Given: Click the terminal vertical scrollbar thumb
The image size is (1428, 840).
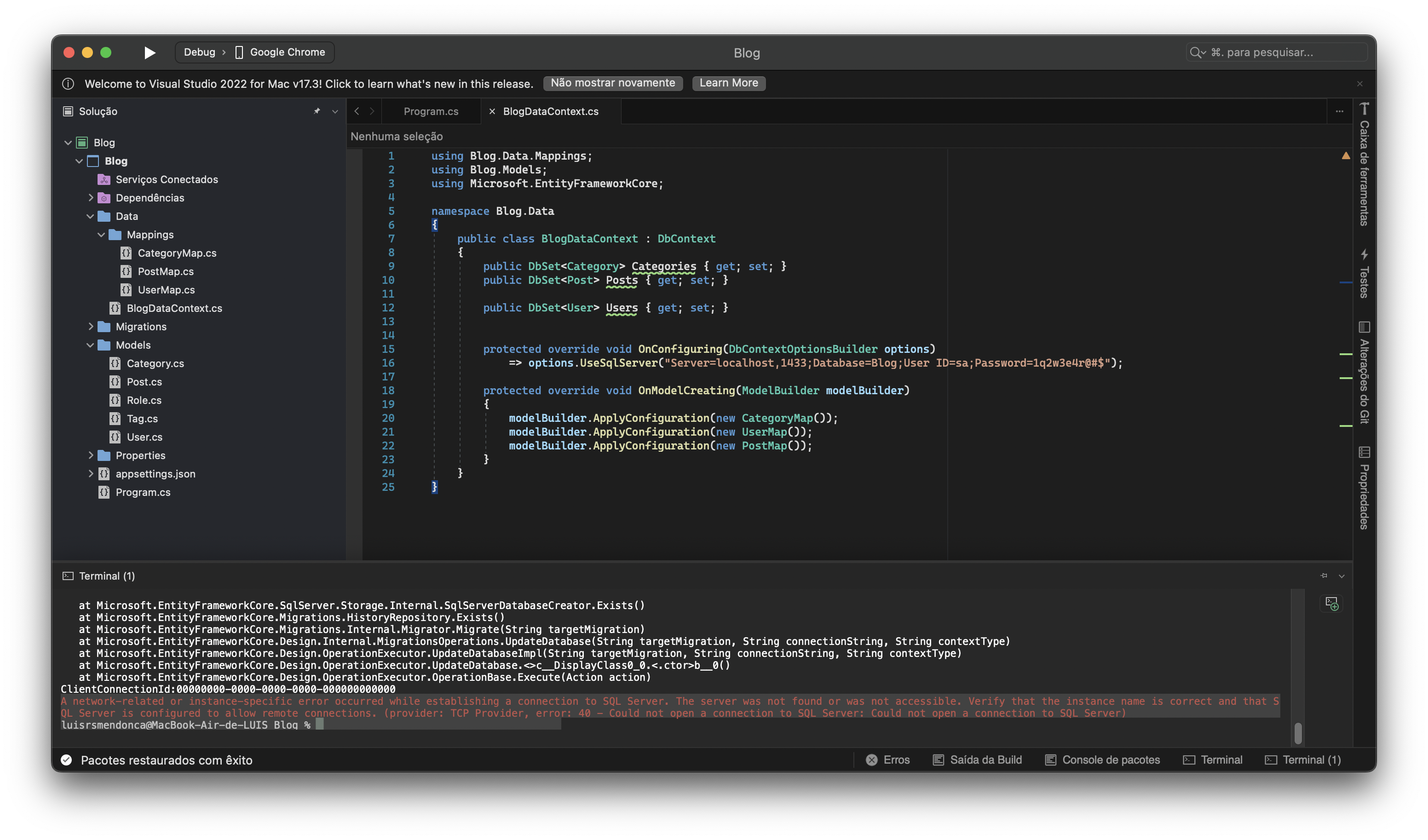Looking at the screenshot, I should coord(1298,733).
